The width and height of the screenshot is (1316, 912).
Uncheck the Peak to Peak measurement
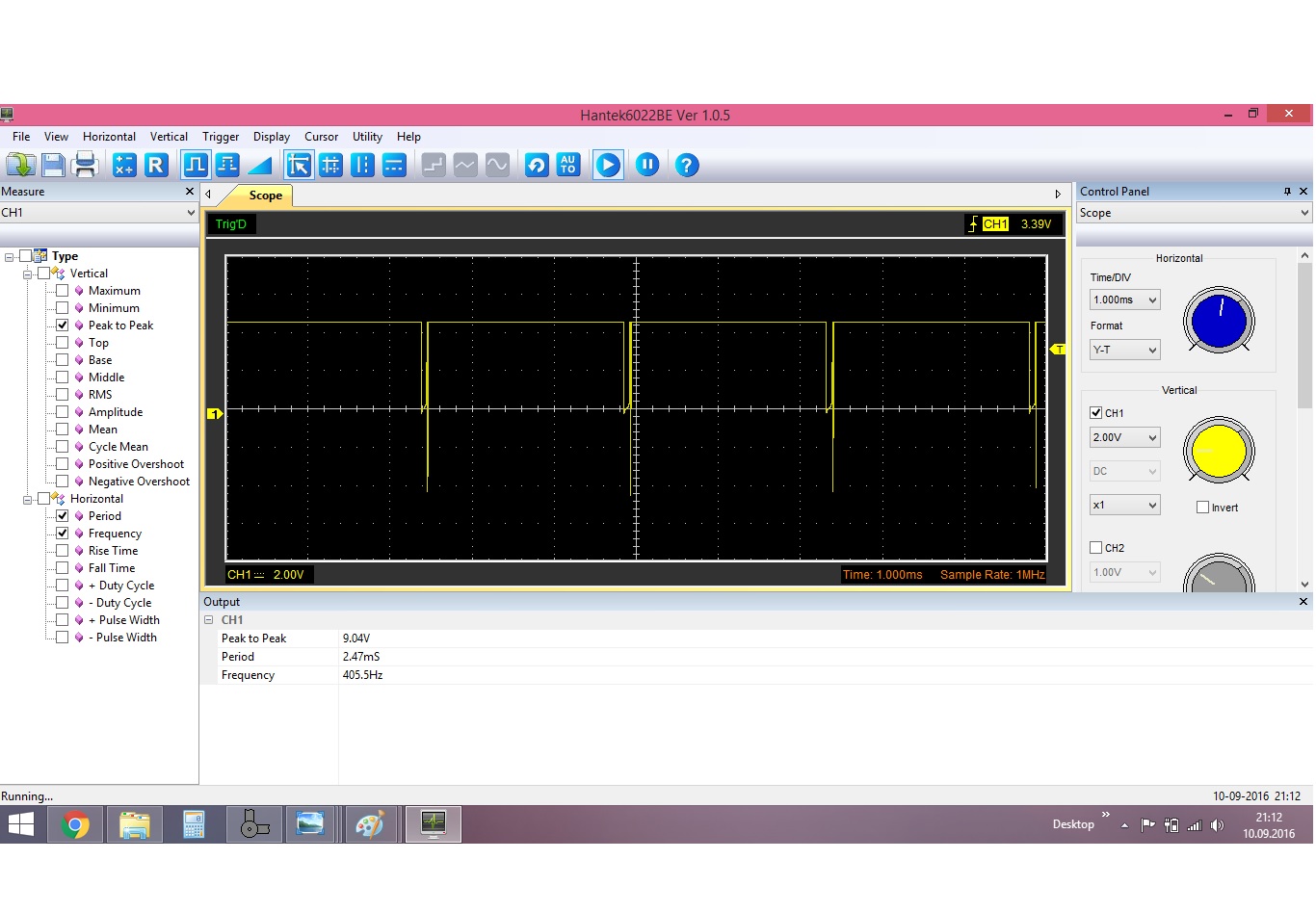(63, 326)
